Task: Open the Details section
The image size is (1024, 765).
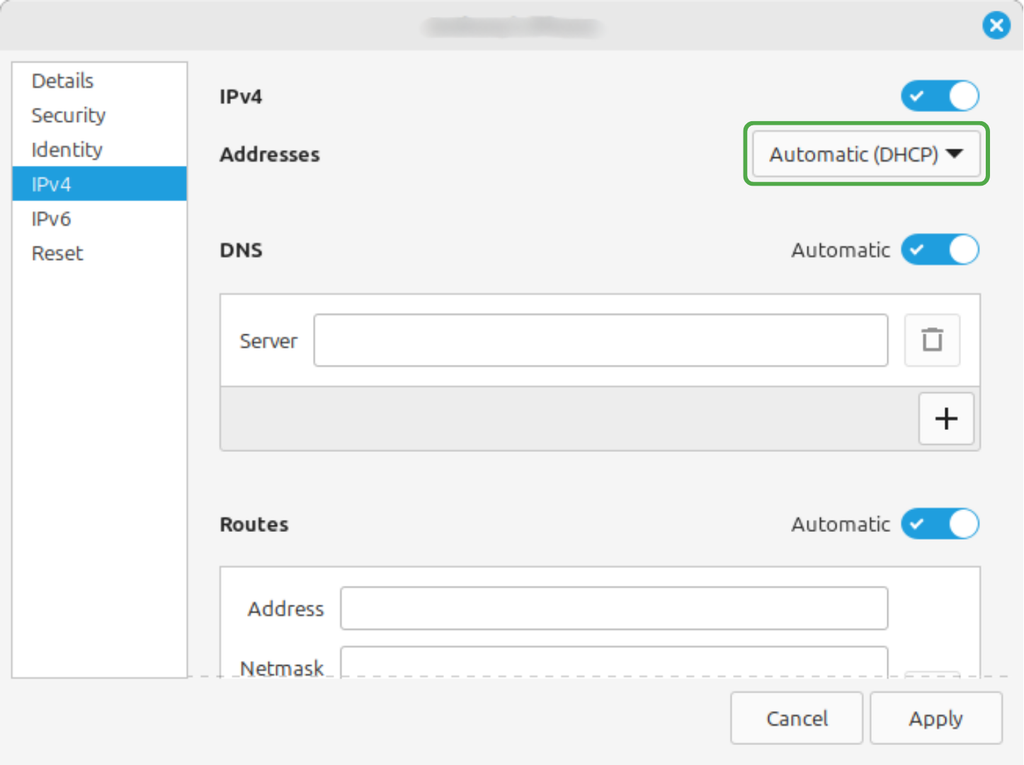Action: 99,80
